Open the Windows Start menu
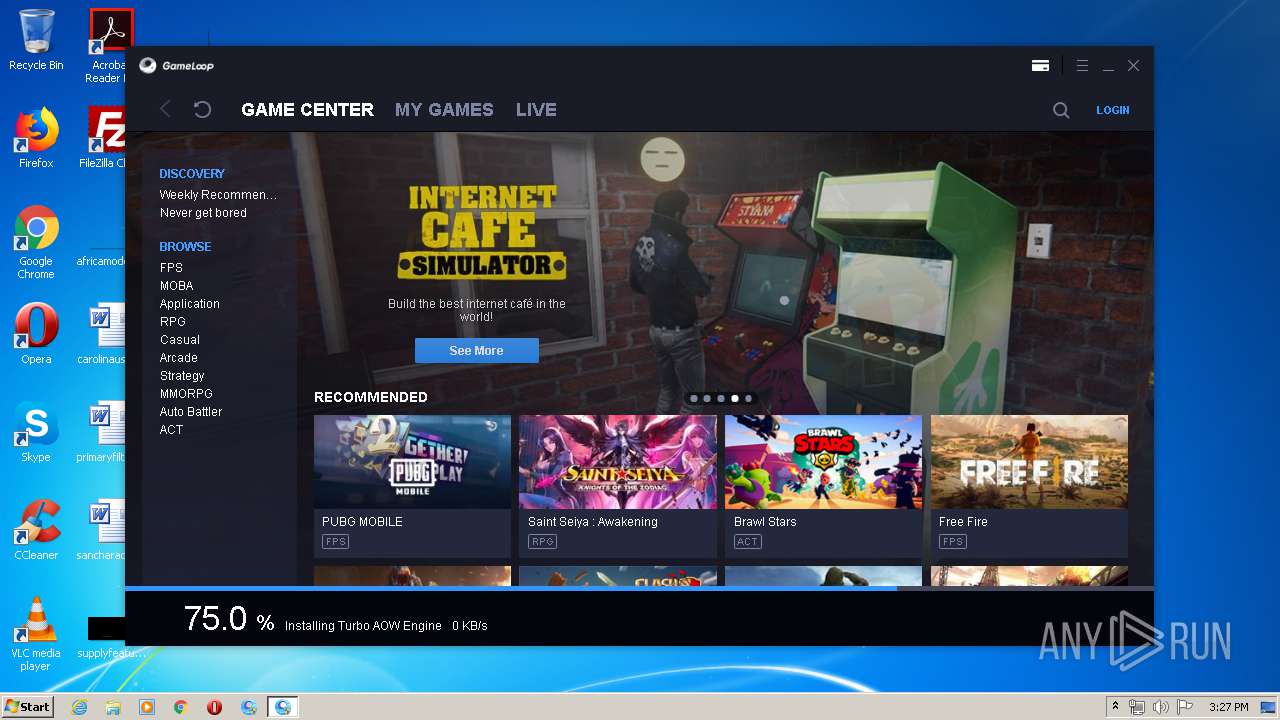The width and height of the screenshot is (1280, 720). coord(27,707)
